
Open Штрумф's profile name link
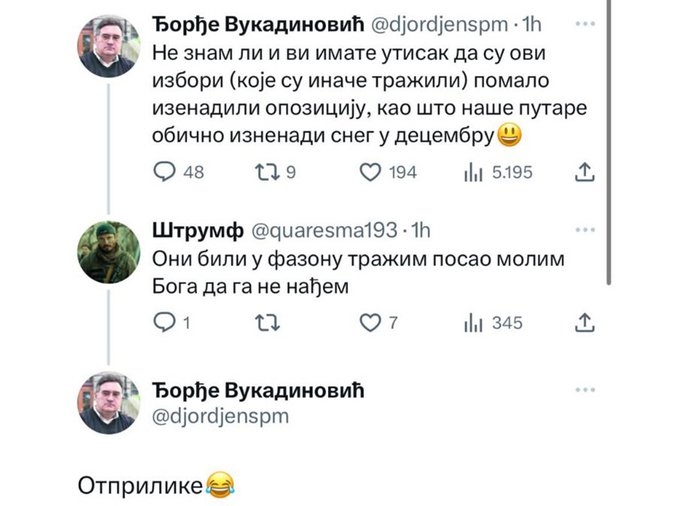pyautogui.click(x=197, y=231)
